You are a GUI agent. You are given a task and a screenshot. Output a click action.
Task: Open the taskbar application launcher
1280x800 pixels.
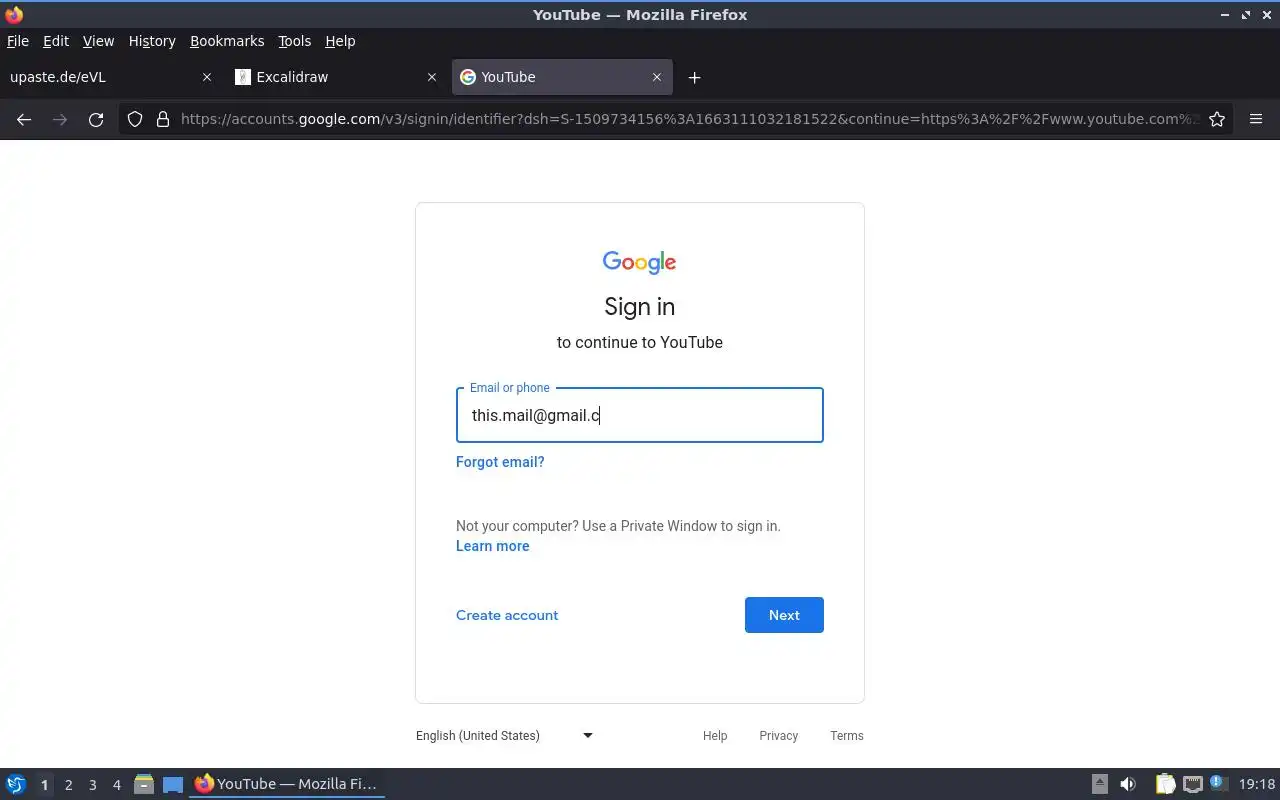pyautogui.click(x=16, y=784)
